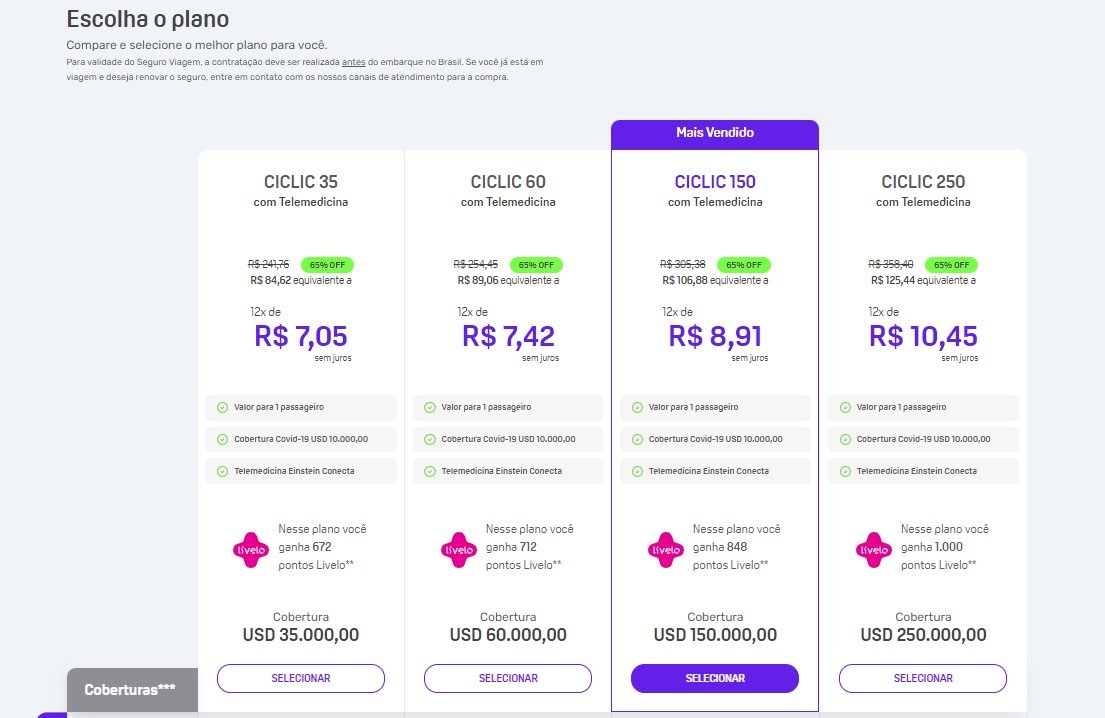Click the Livelo logo in CICLIC 250 plan
Image resolution: width=1105 pixels, height=718 pixels.
pos(874,550)
